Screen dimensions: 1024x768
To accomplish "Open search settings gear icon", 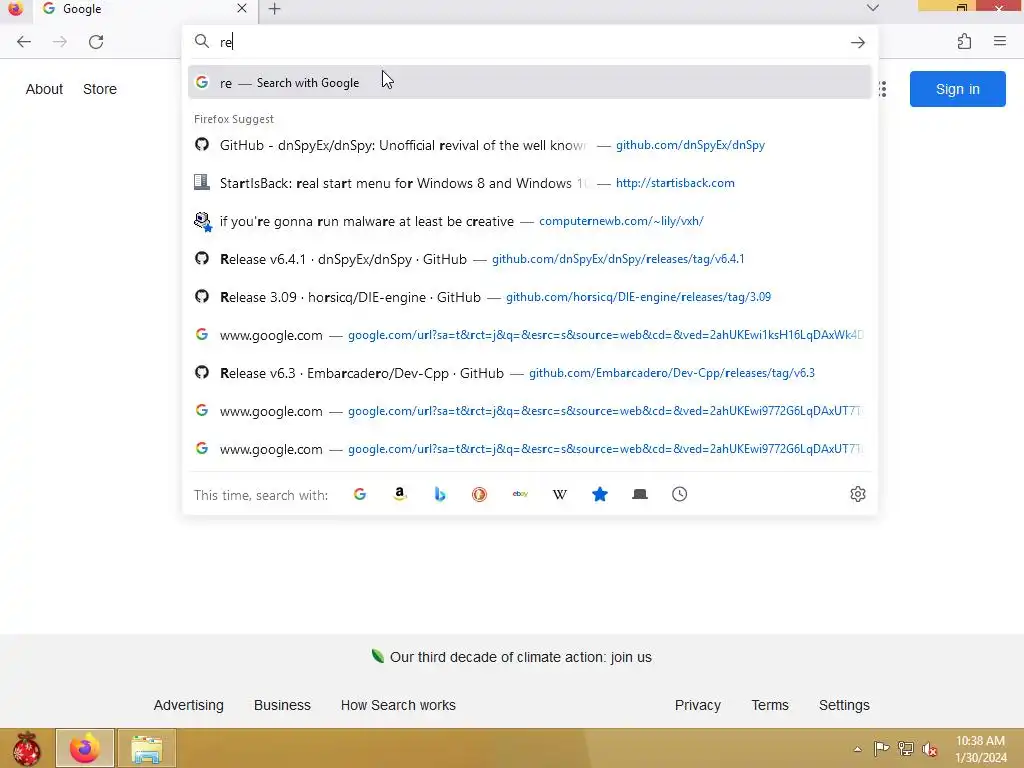I will tap(858, 494).
